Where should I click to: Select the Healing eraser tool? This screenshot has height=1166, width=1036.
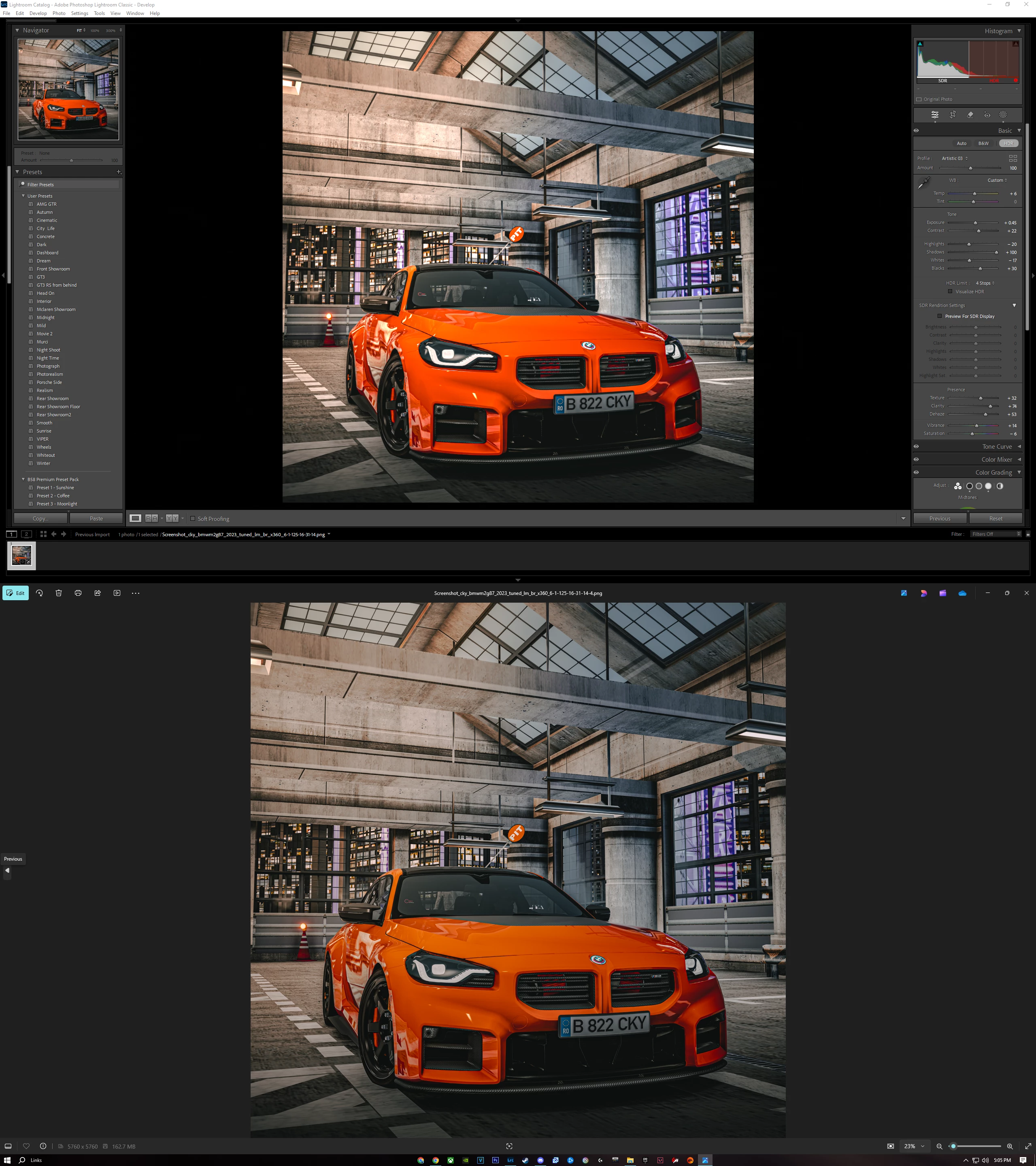tap(970, 115)
